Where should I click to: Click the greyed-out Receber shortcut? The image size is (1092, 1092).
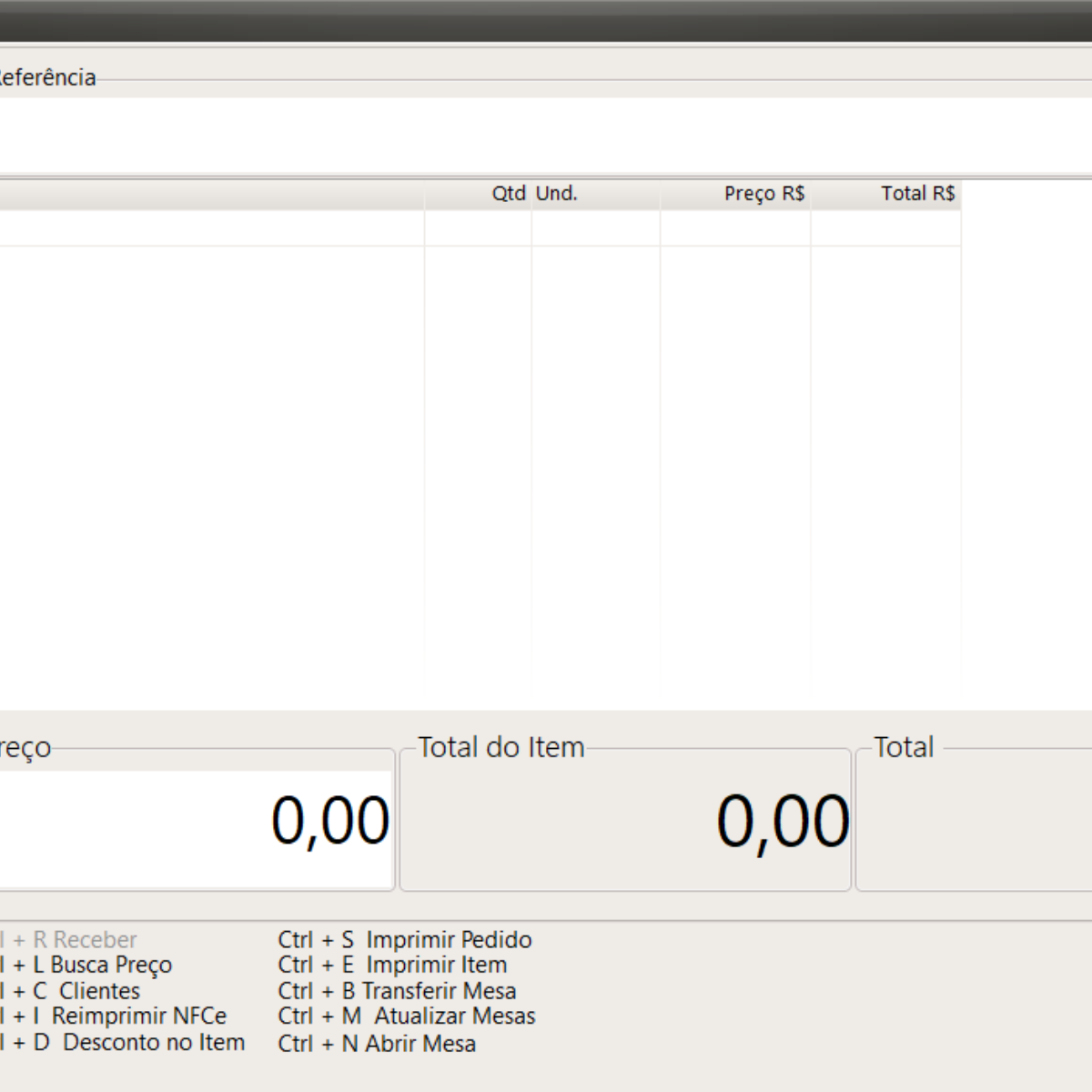click(84, 939)
